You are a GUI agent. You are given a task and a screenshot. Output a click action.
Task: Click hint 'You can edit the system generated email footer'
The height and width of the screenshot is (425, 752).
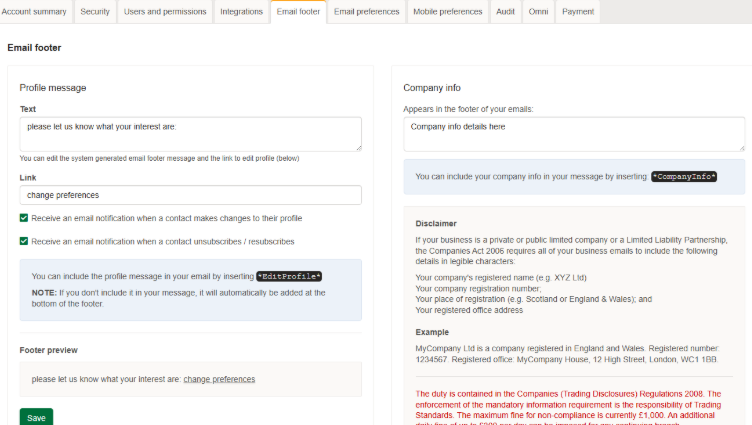[x=159, y=158]
